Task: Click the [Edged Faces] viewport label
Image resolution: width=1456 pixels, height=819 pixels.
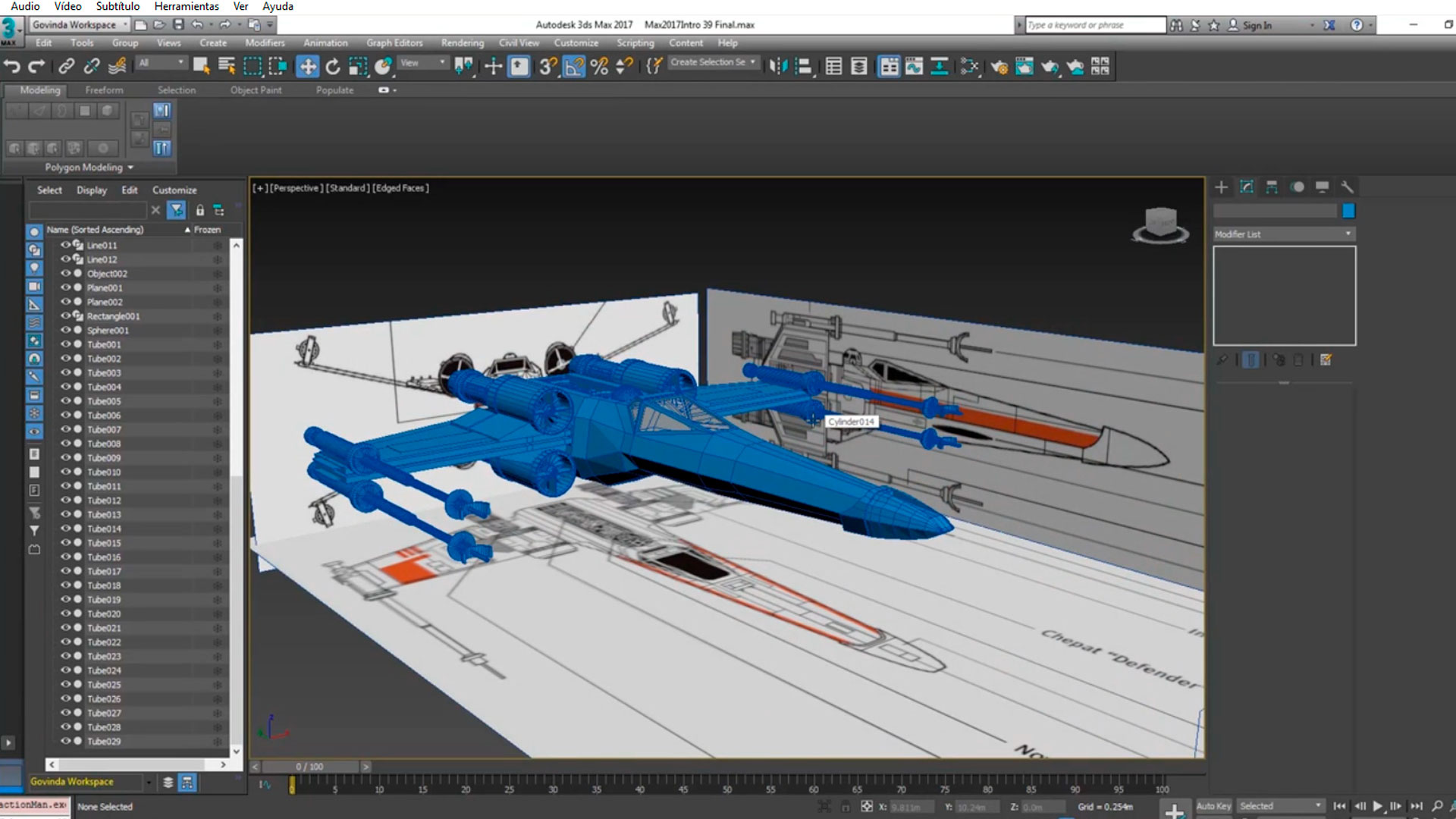Action: pos(400,188)
